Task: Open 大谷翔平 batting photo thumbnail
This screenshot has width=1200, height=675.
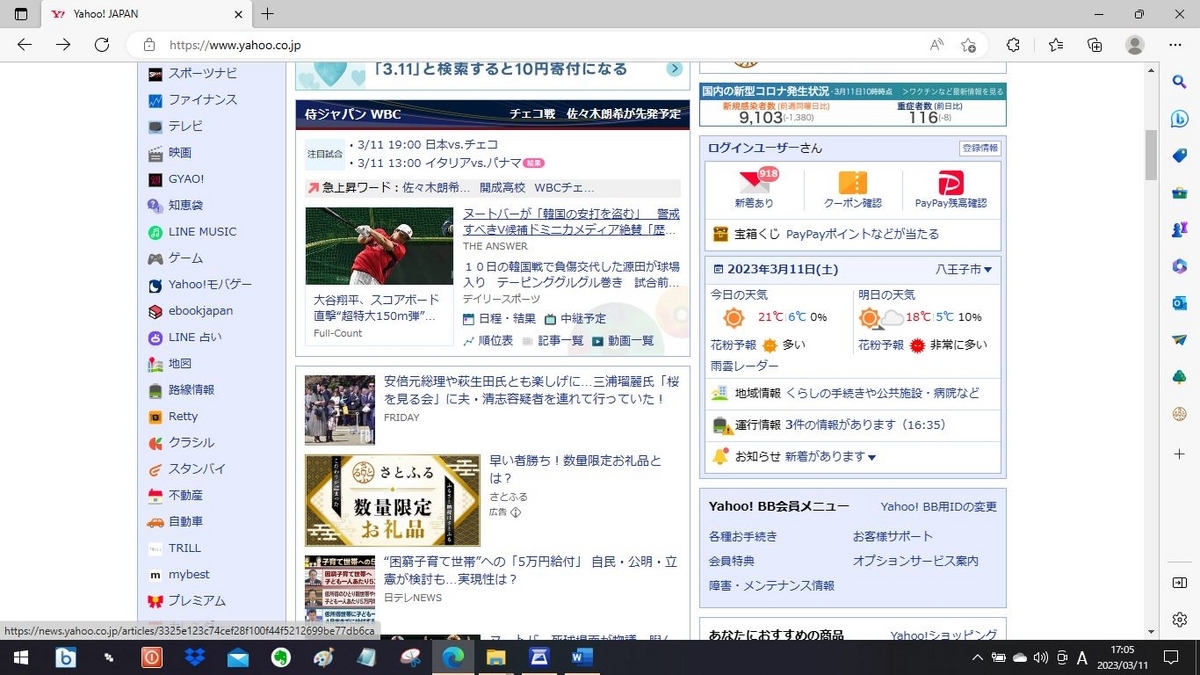Action: tap(379, 246)
